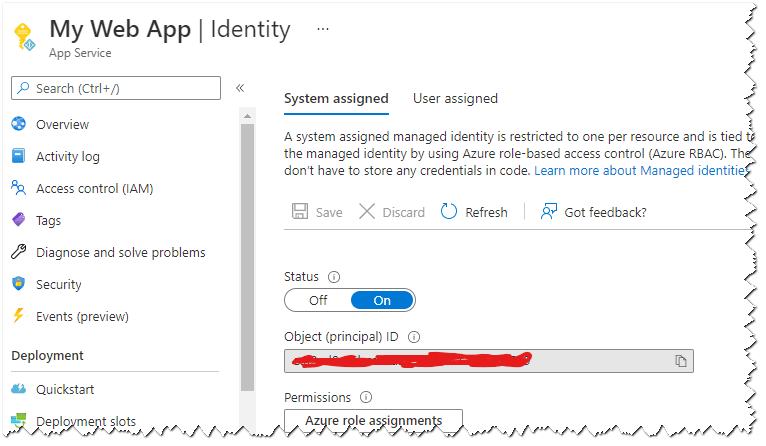Image resolution: width=766 pixels, height=446 pixels.
Task: Click the Refresh button label
Action: 486,212
